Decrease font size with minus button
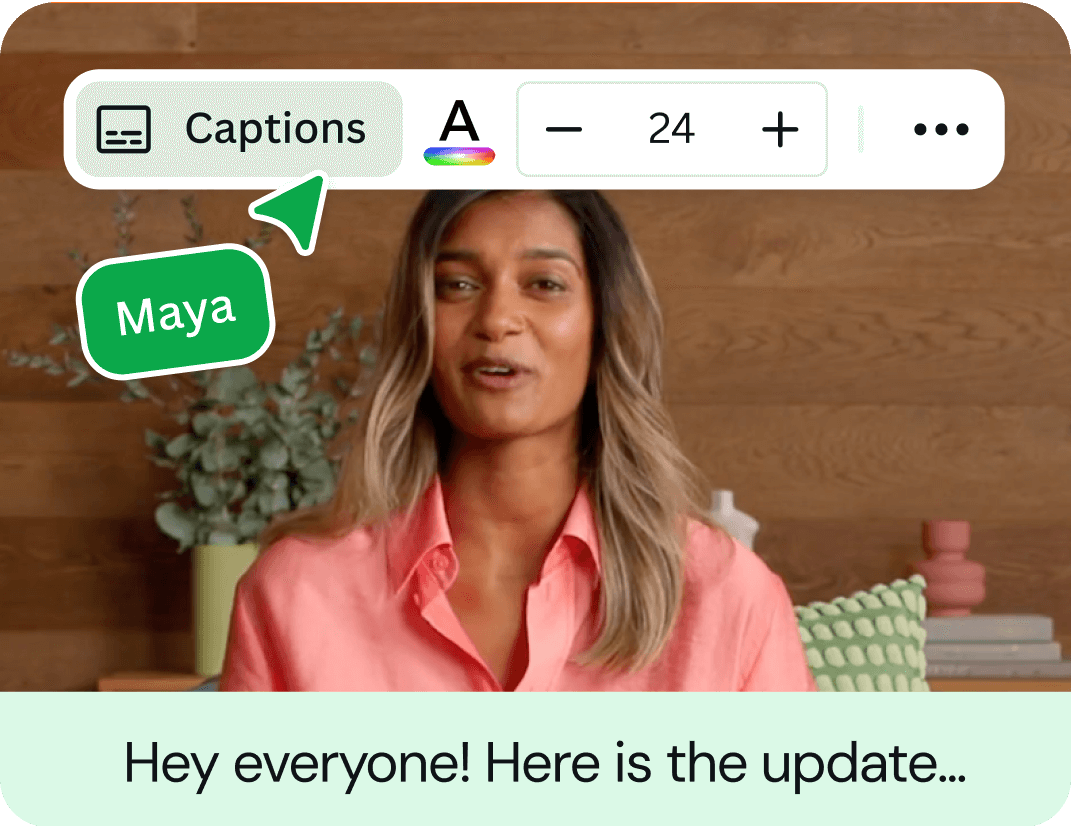 pyautogui.click(x=564, y=129)
